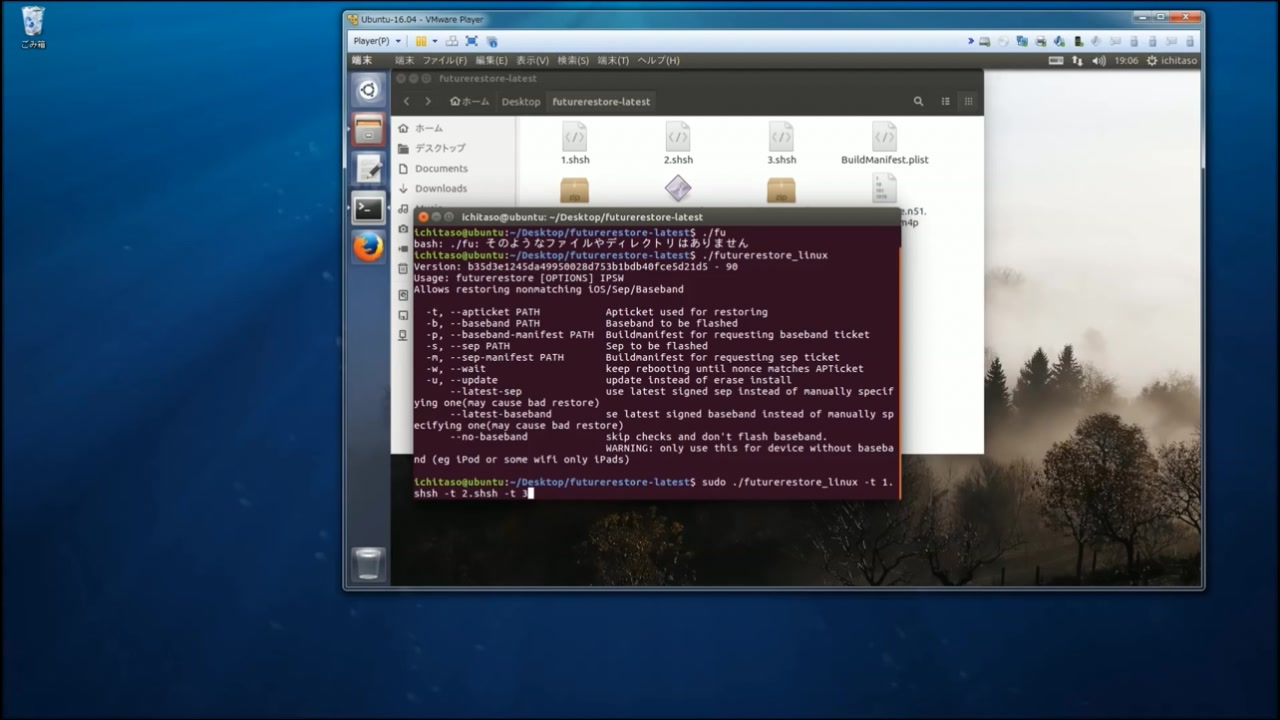Open the ファイル(F) menu in Ubuntu top bar
Screen dimensions: 1280x720
pyautogui.click(x=444, y=61)
